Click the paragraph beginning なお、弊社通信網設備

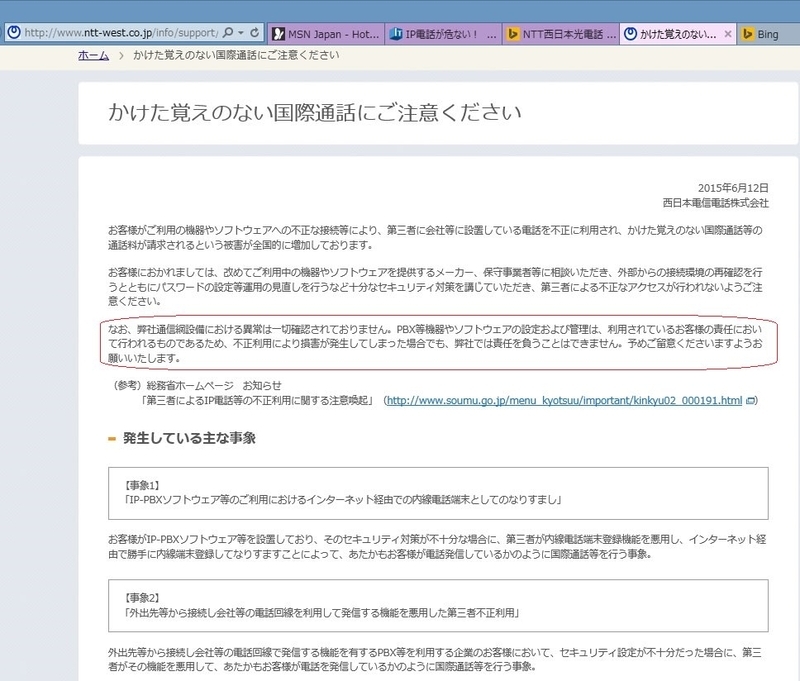click(435, 343)
